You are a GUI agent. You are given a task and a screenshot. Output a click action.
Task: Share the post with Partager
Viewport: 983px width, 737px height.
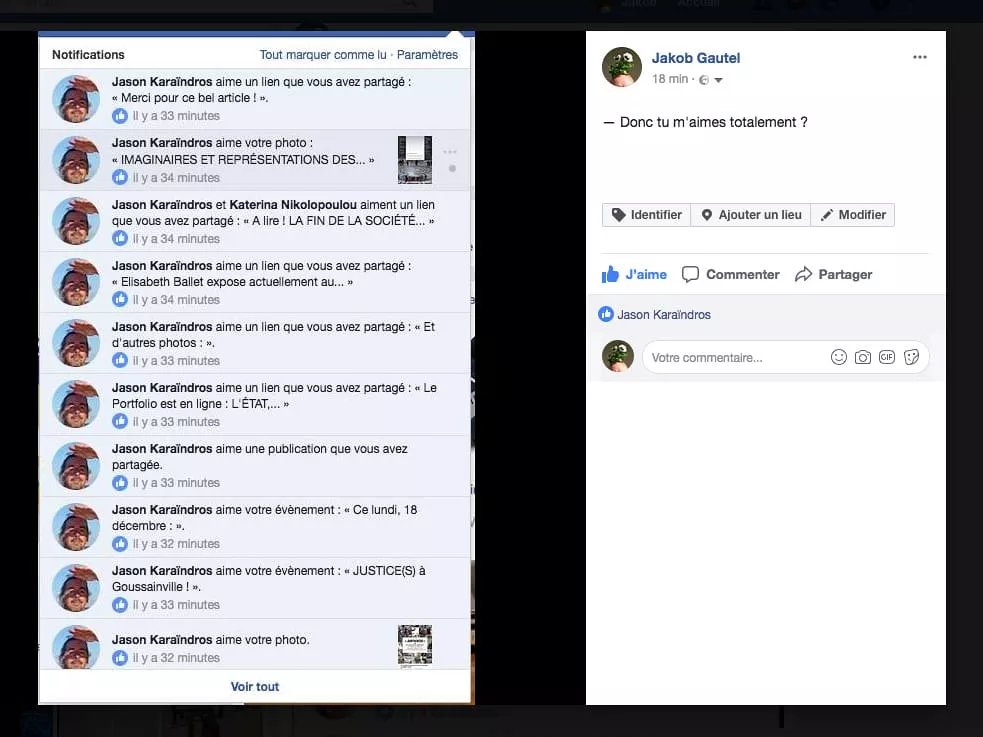833,274
